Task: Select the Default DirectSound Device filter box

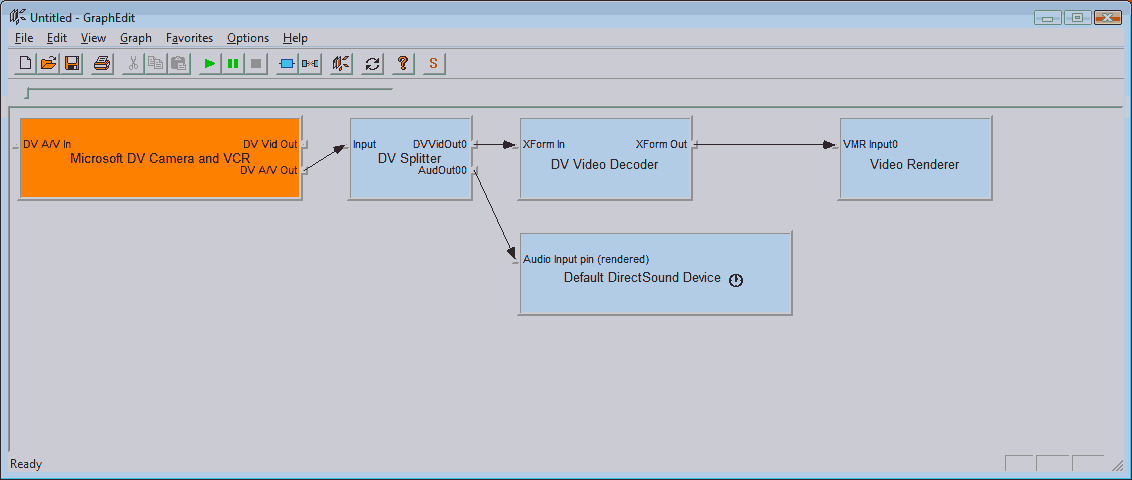Action: (655, 273)
